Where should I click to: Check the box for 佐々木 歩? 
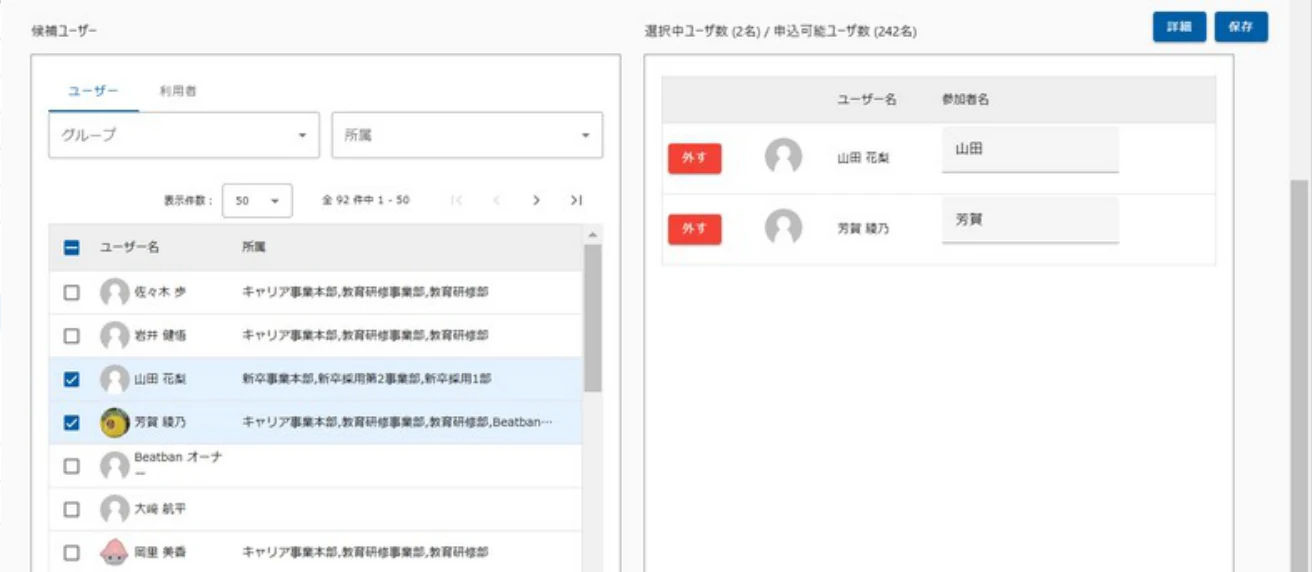72,293
